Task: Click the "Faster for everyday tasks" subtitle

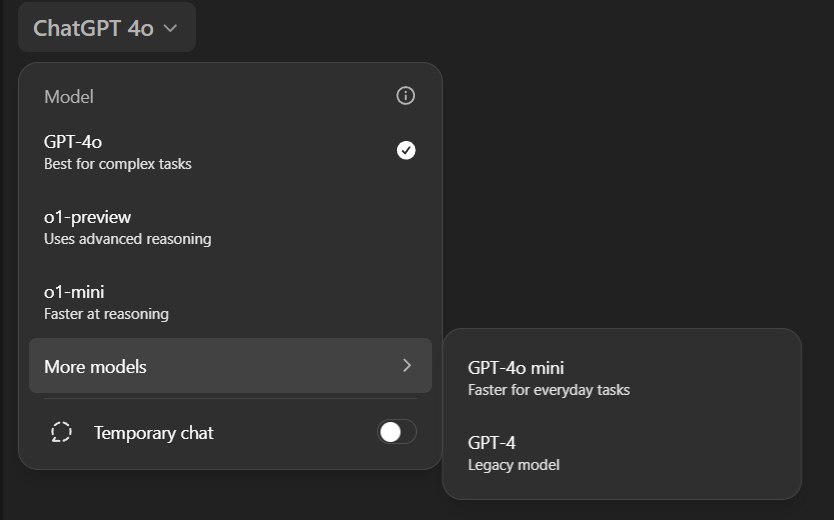Action: click(549, 390)
